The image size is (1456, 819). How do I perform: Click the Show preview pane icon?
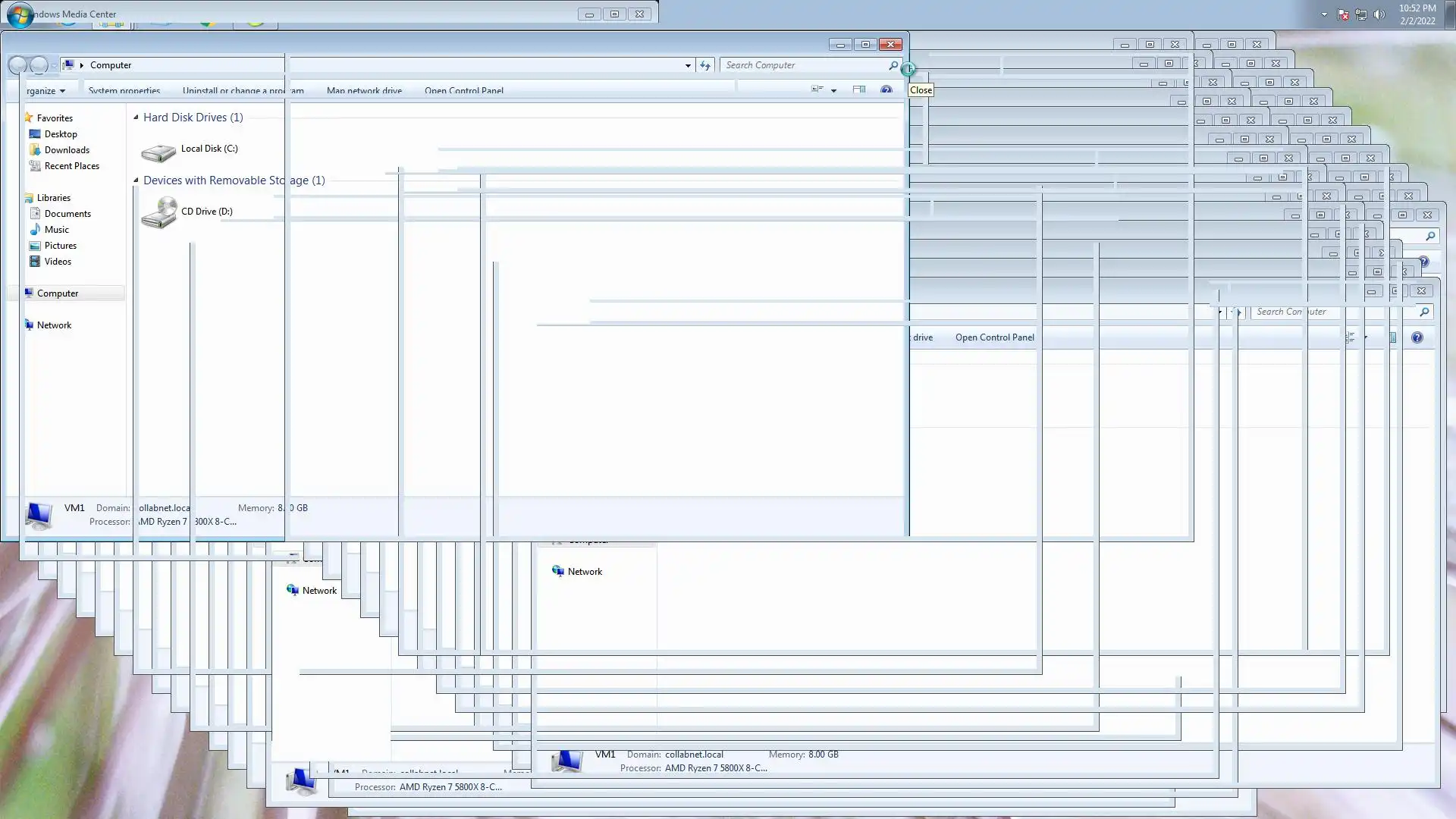click(858, 89)
